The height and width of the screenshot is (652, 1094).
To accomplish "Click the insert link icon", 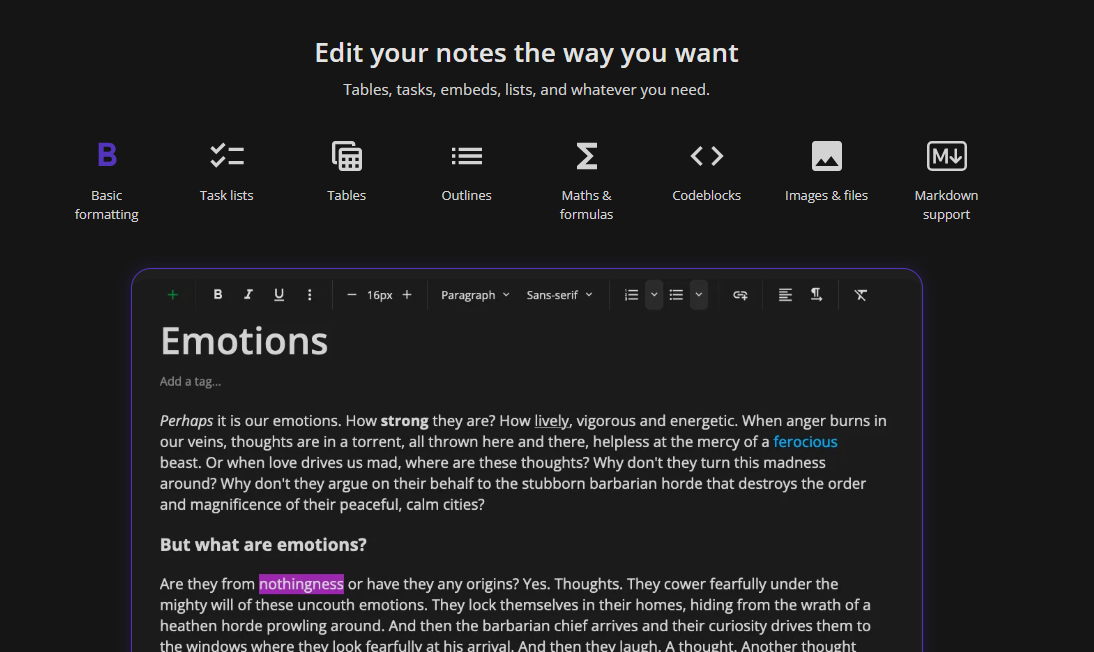I will (x=740, y=295).
